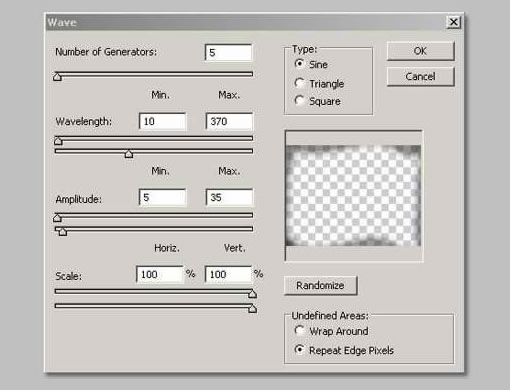The width and height of the screenshot is (510, 390).
Task: Click the Undefined Areas group label
Action: 330,315
